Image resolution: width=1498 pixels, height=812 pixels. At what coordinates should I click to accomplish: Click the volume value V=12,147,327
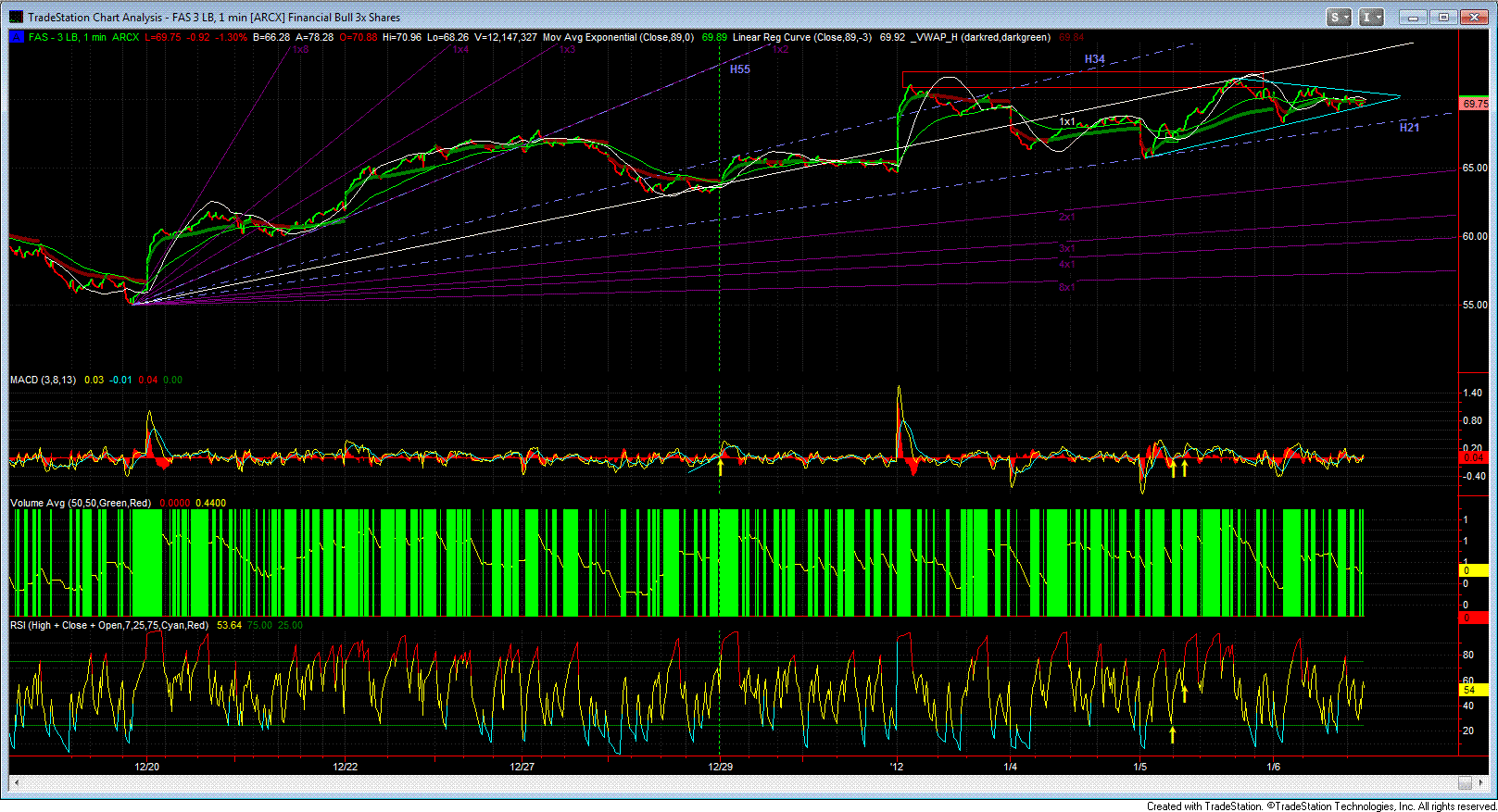506,37
